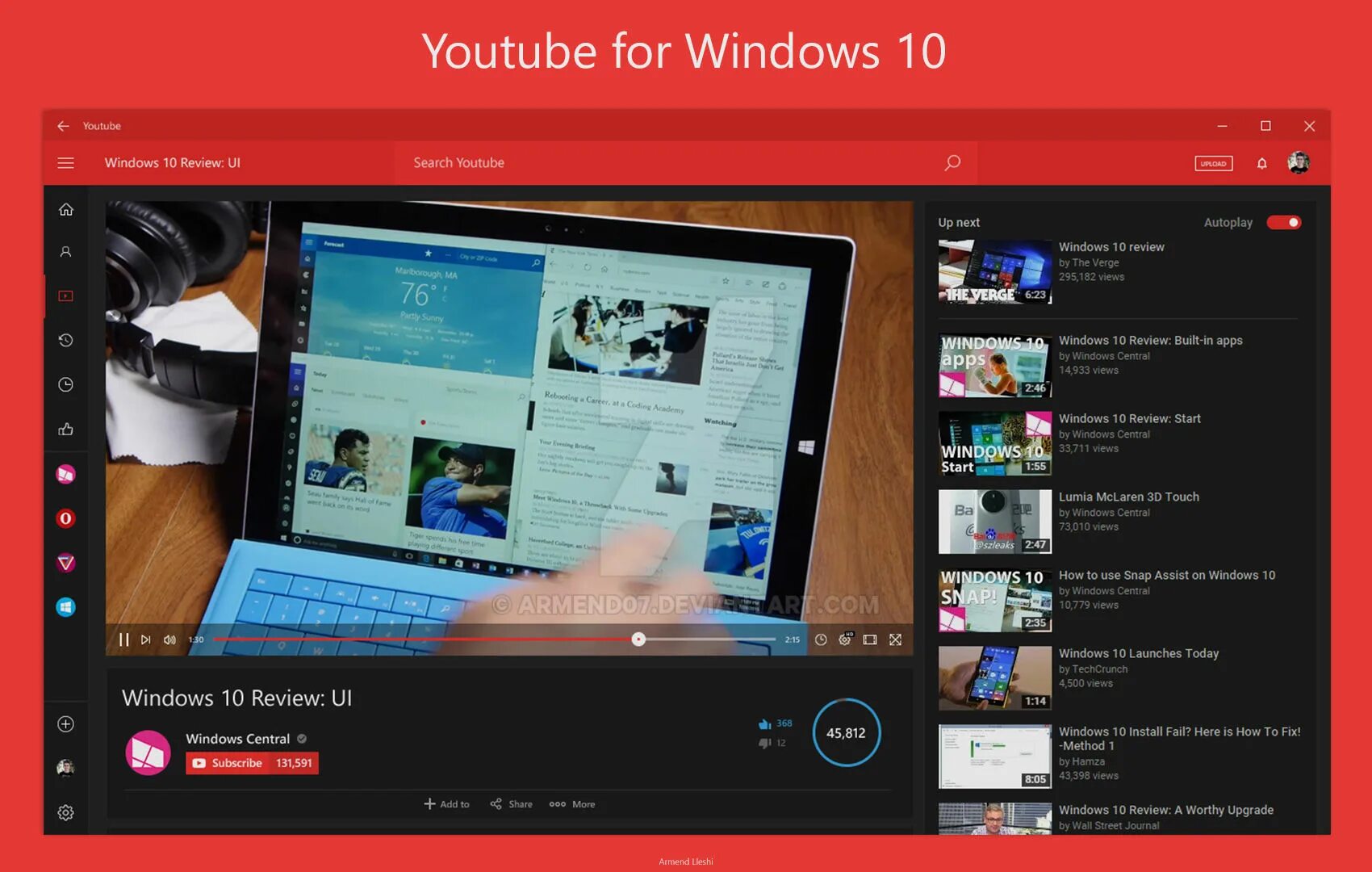Turn off the Autoplay switch
Viewport: 1372px width, 872px height.
click(x=1284, y=222)
